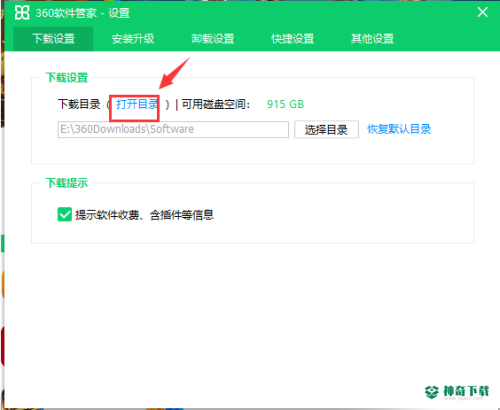Viewport: 500px width, 410px height.
Task: Click 恢复默认目录 to restore default folder
Action: click(x=399, y=129)
